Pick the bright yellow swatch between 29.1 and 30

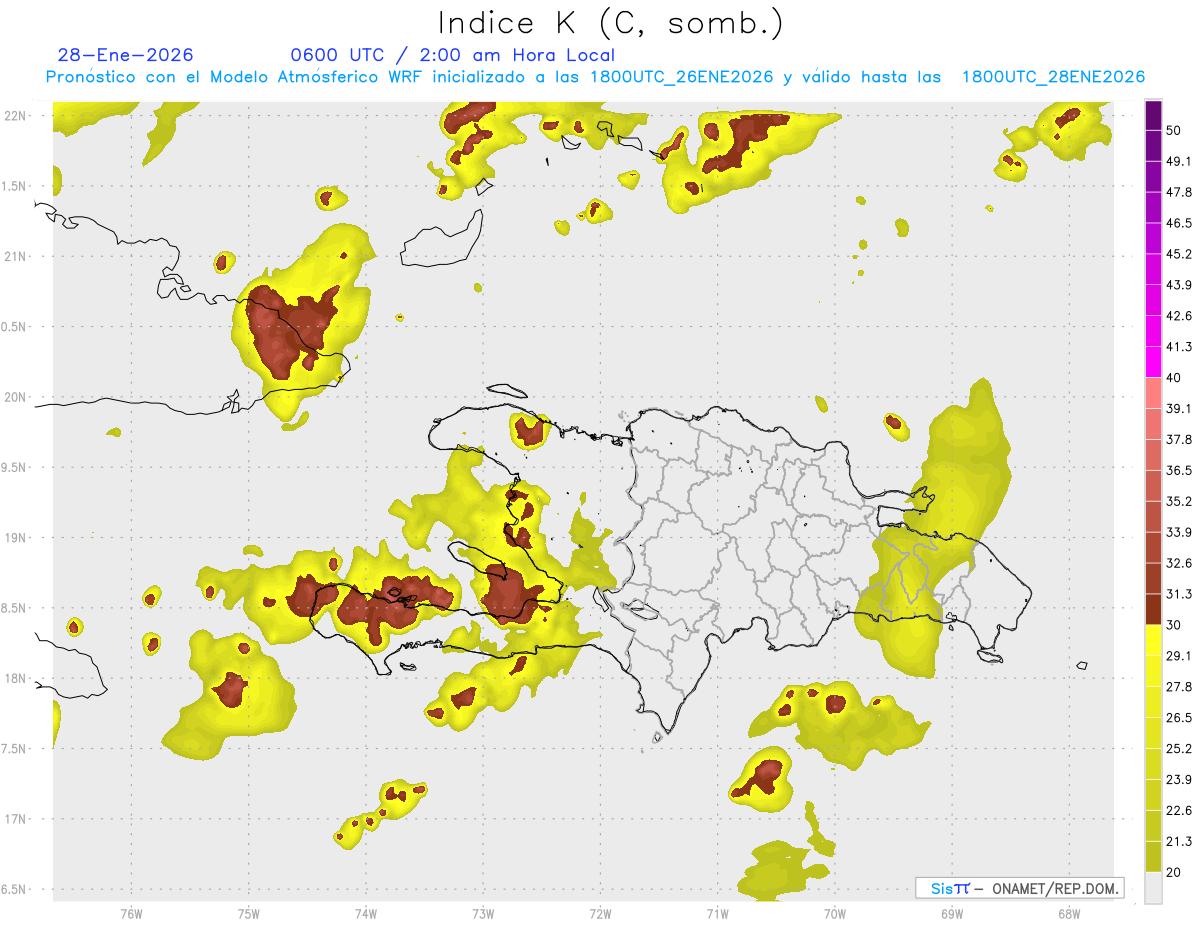[1154, 641]
